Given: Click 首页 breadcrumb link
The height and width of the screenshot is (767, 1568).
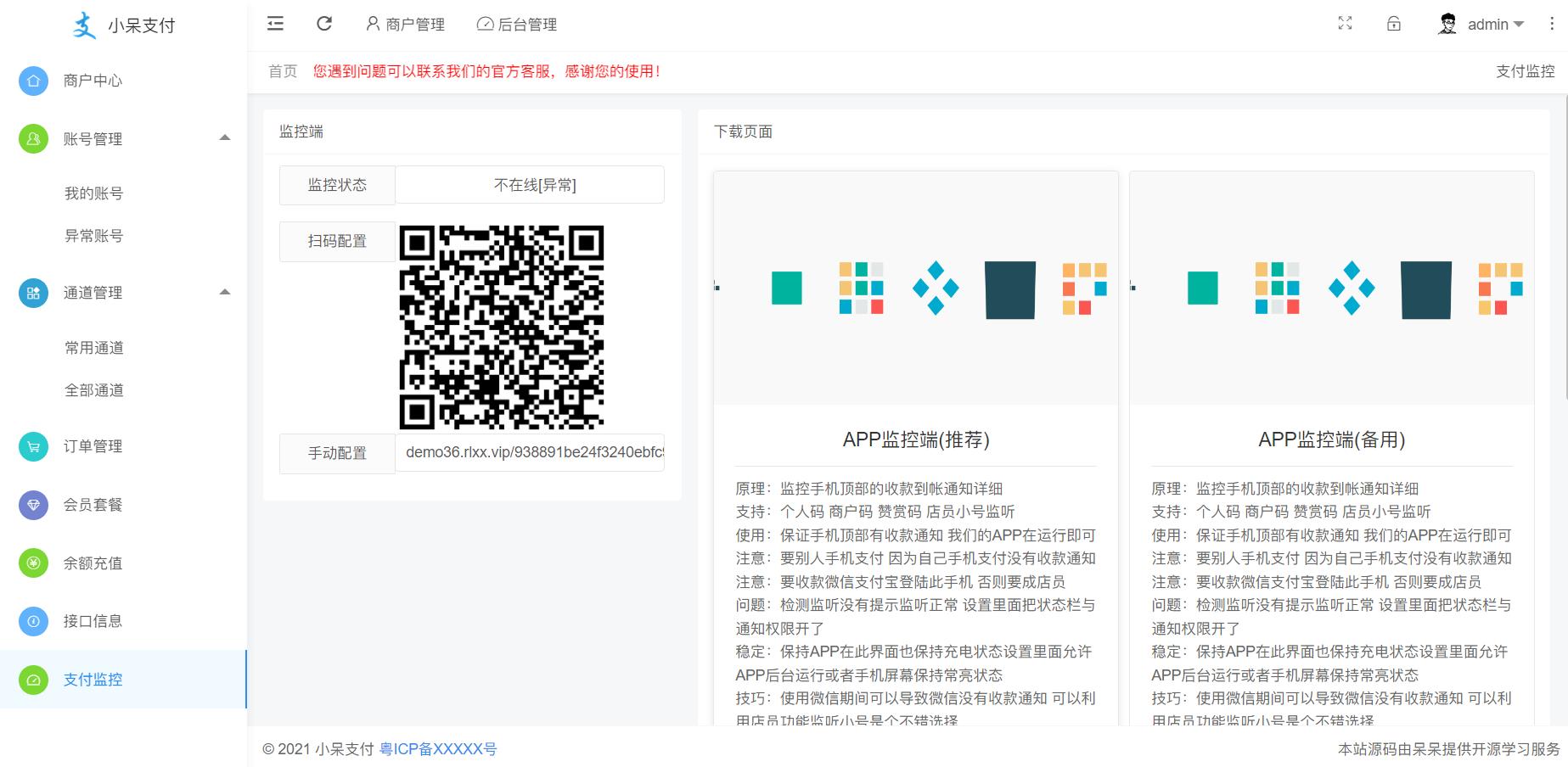Looking at the screenshot, I should 283,71.
